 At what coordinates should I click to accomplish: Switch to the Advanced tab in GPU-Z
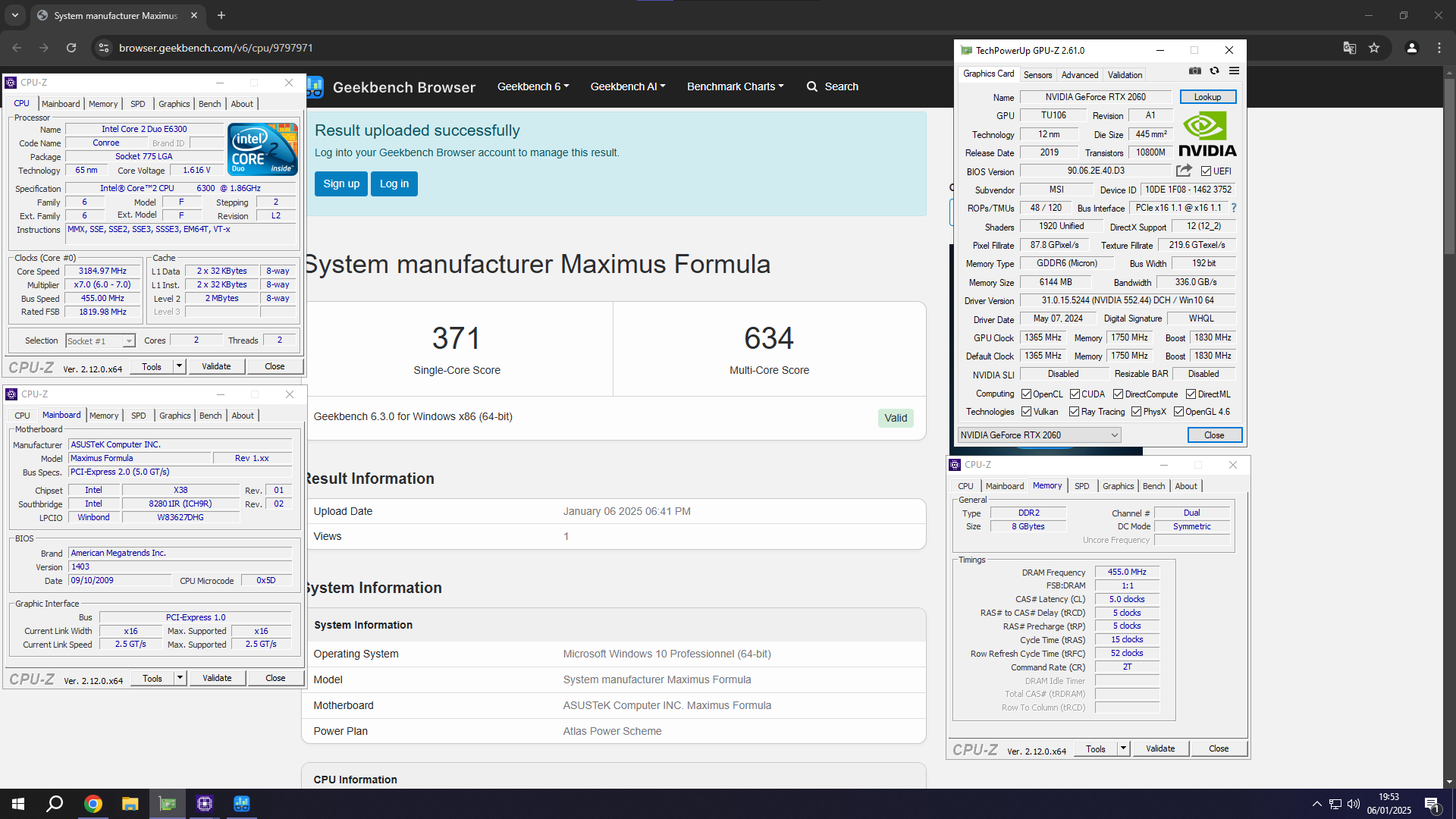[1079, 74]
